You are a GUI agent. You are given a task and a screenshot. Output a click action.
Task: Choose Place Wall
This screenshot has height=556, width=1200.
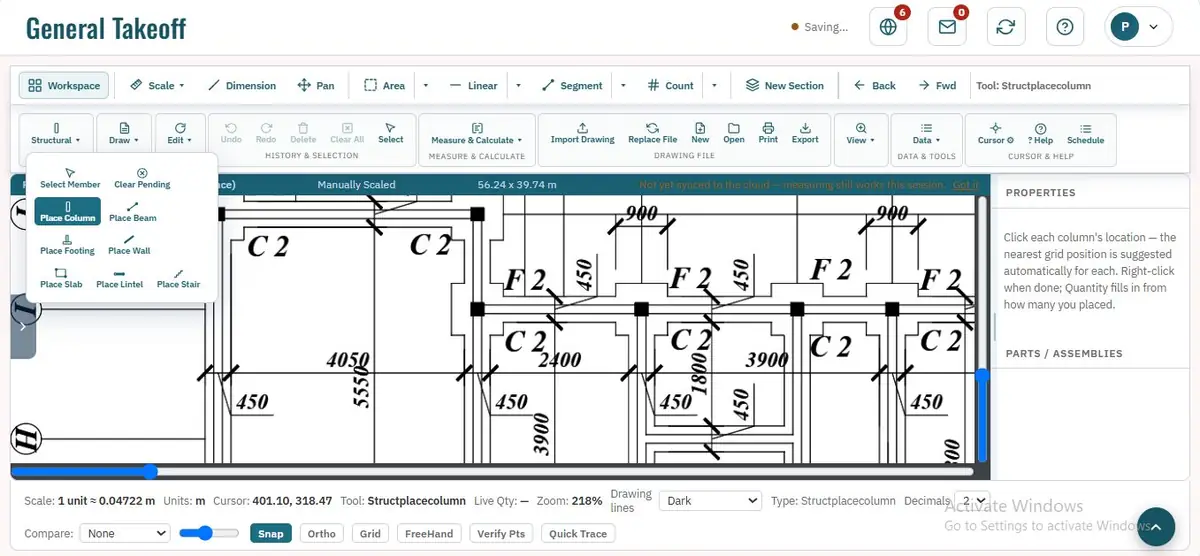click(129, 244)
